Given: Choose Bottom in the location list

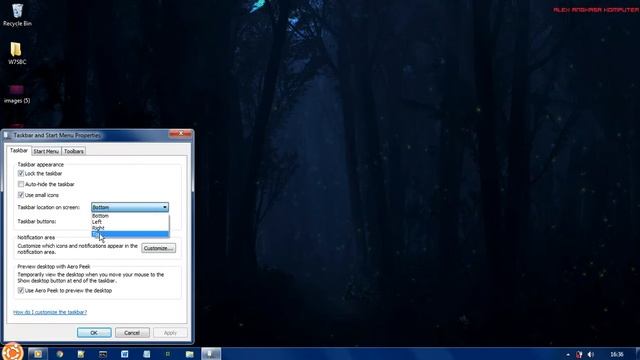Looking at the screenshot, I should coord(130,216).
